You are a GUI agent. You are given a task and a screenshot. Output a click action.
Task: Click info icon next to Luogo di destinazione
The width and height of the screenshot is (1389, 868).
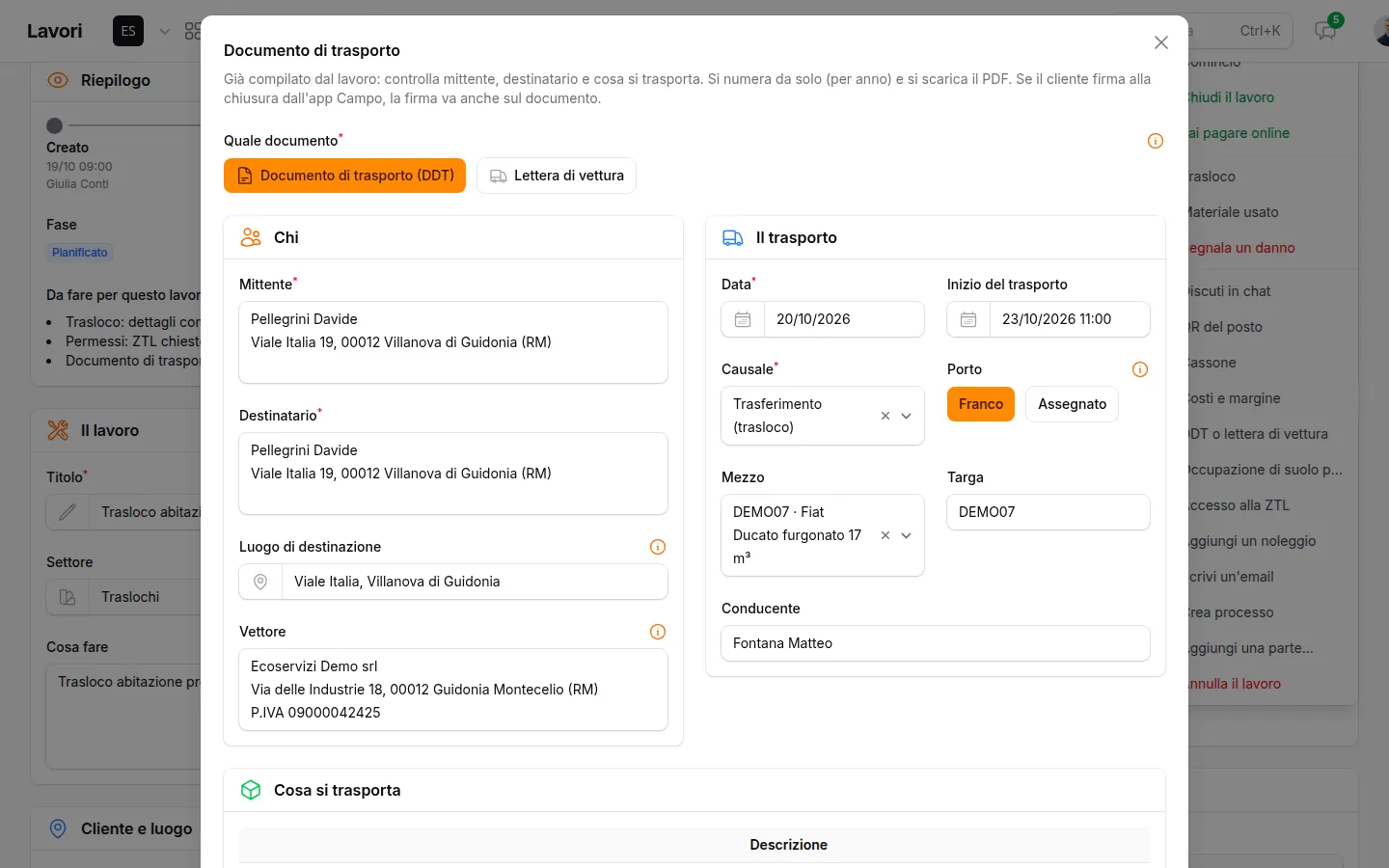pyautogui.click(x=658, y=547)
